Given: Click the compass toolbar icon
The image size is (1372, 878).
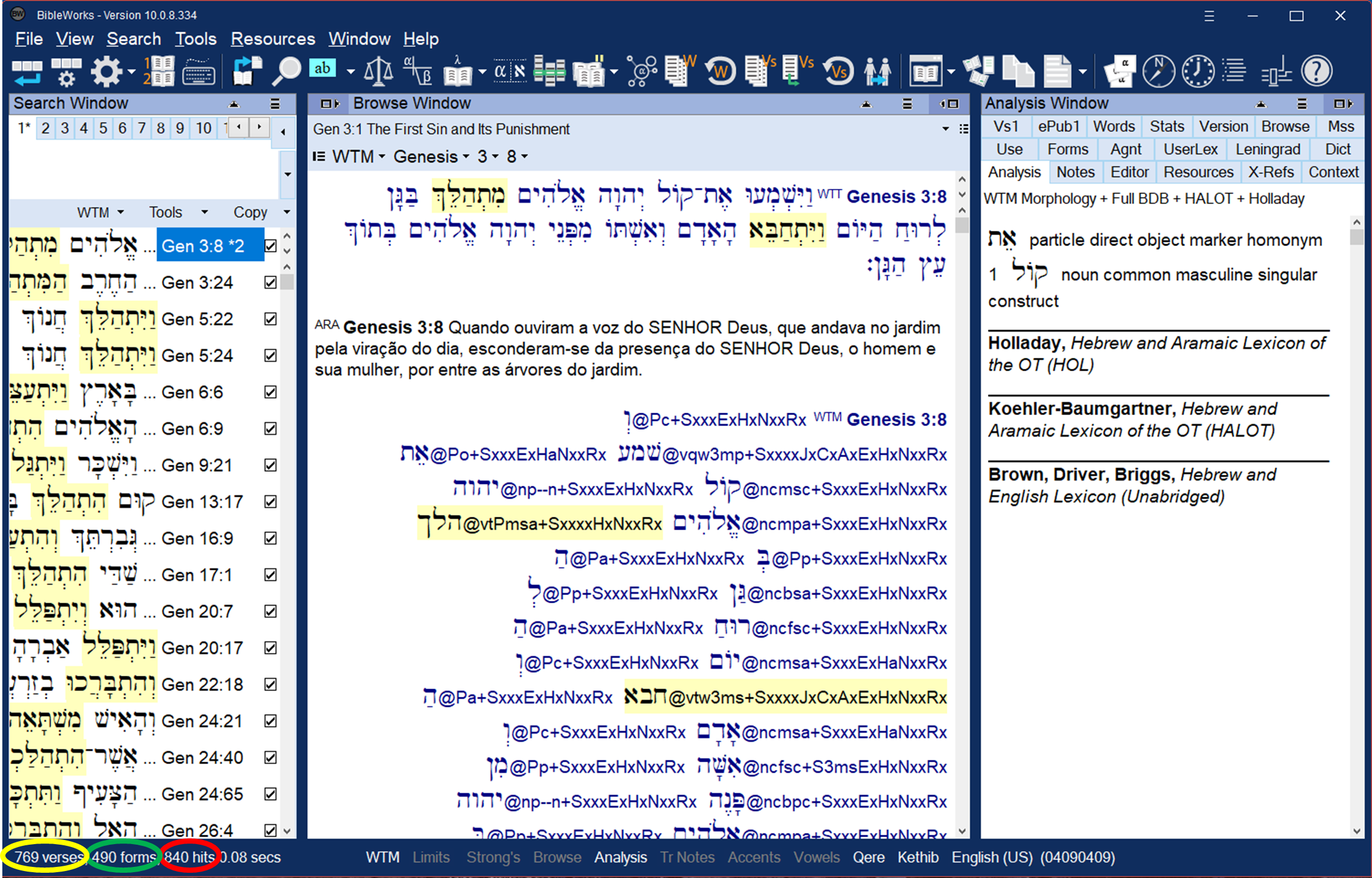Looking at the screenshot, I should 1158,72.
